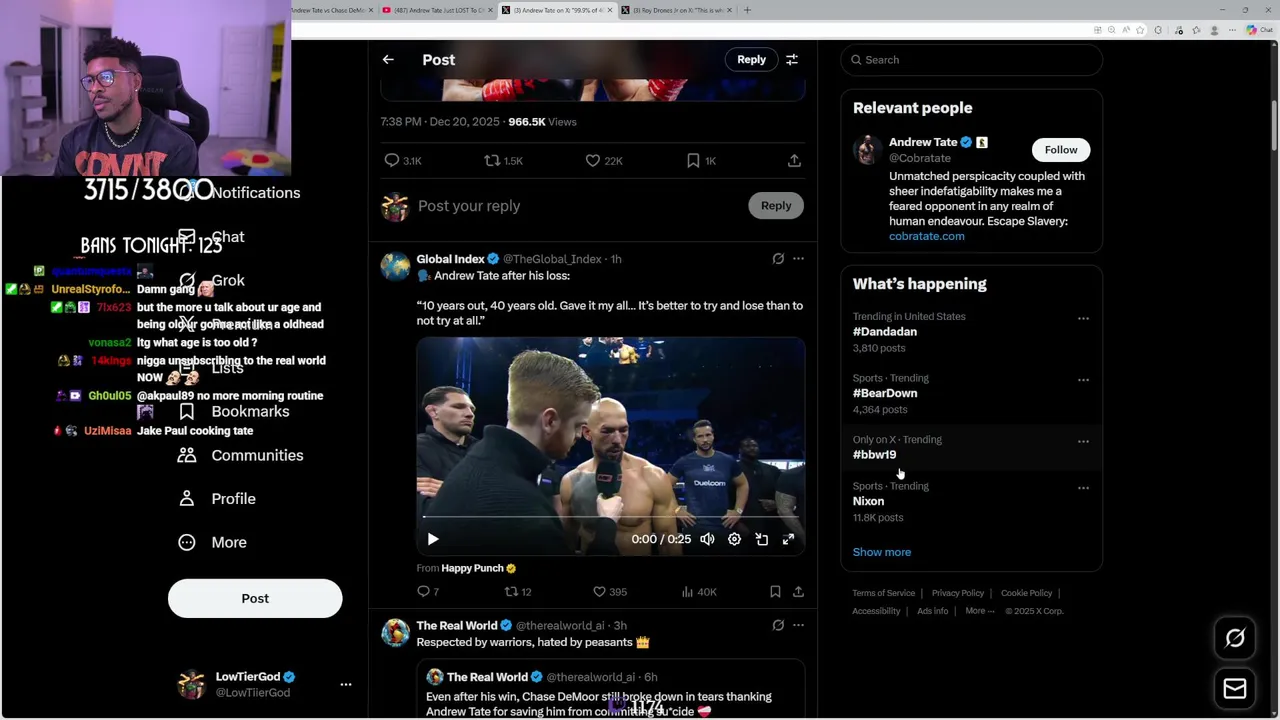Open more options for #BearDown trend

click(1083, 381)
